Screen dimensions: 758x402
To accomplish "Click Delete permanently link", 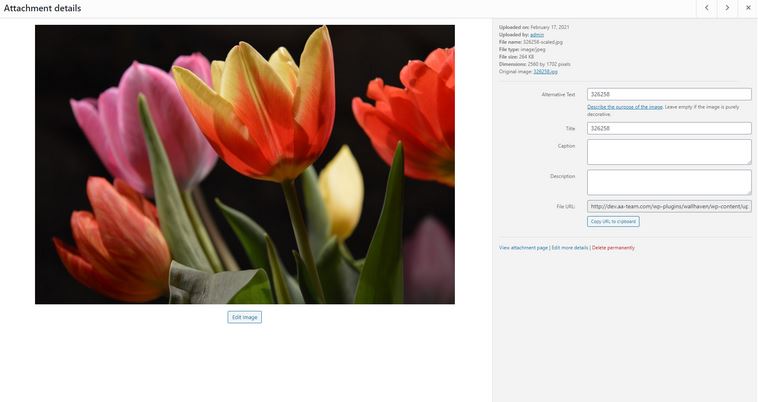I will click(x=613, y=247).
